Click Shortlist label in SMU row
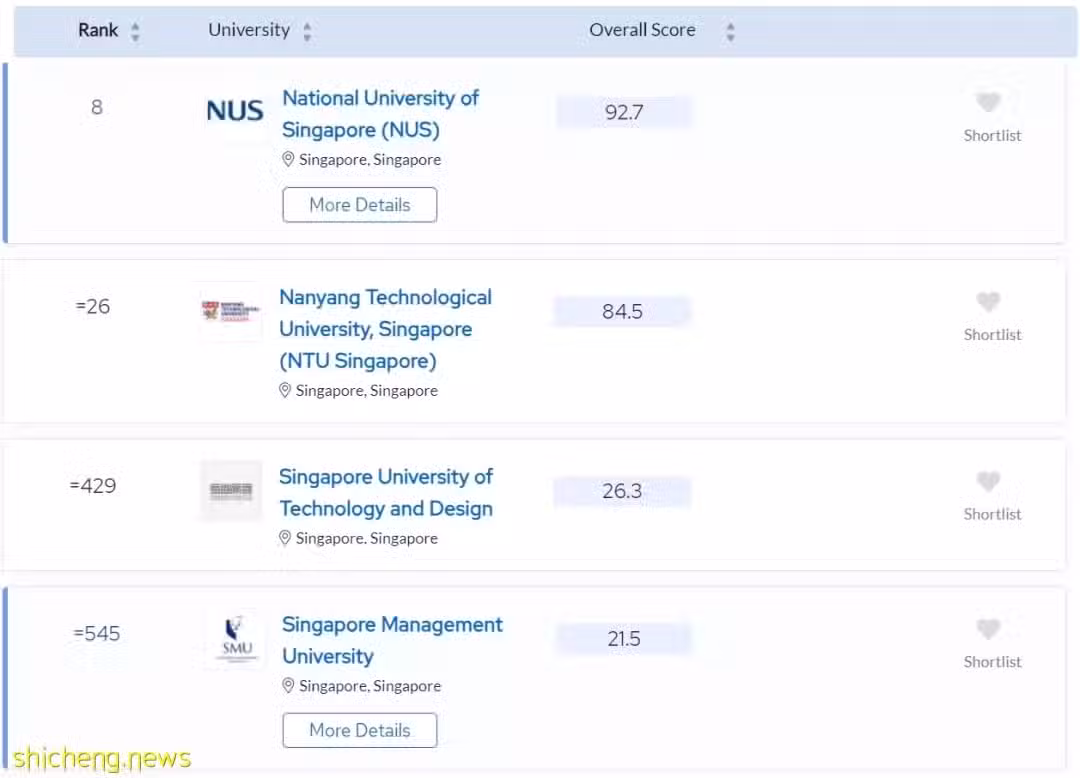The height and width of the screenshot is (778, 1080). (992, 662)
